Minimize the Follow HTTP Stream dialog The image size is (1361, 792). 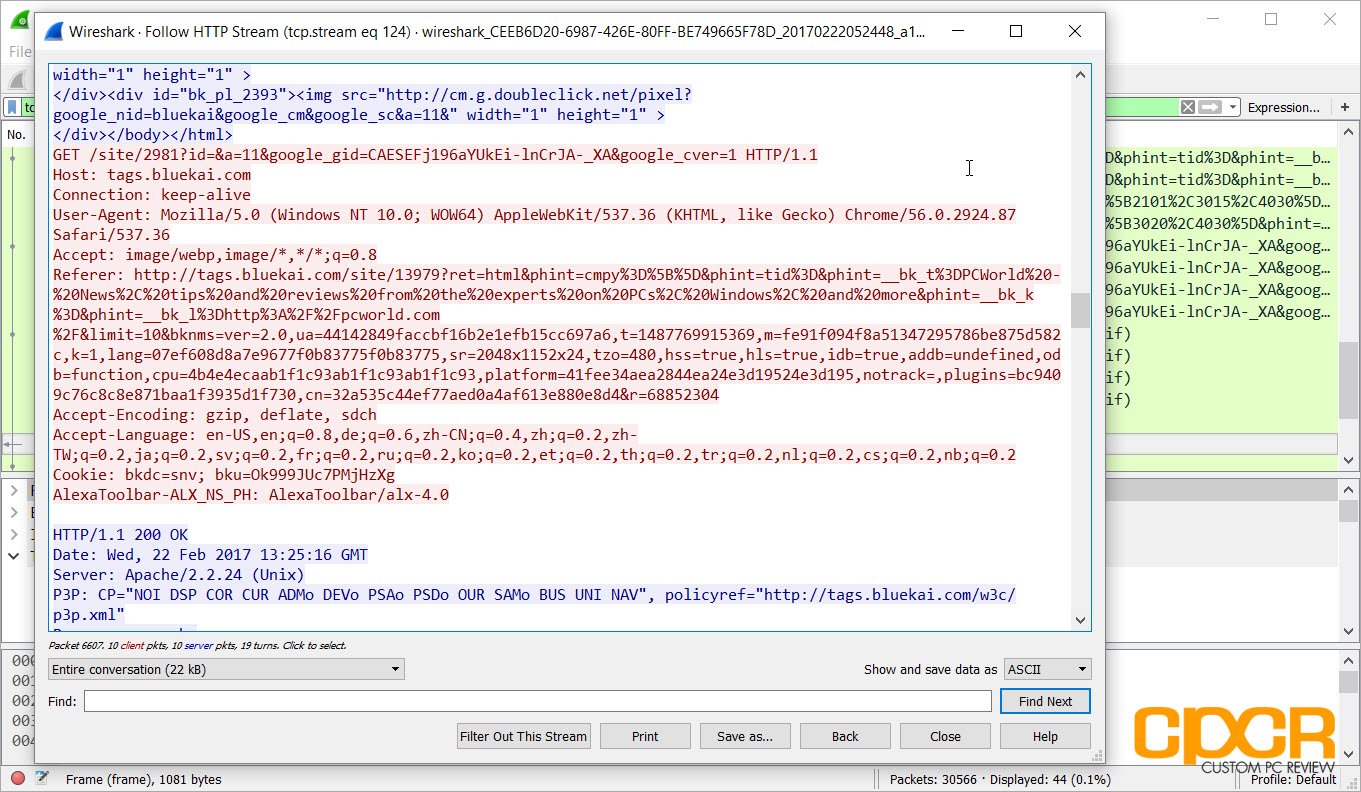pyautogui.click(x=957, y=31)
